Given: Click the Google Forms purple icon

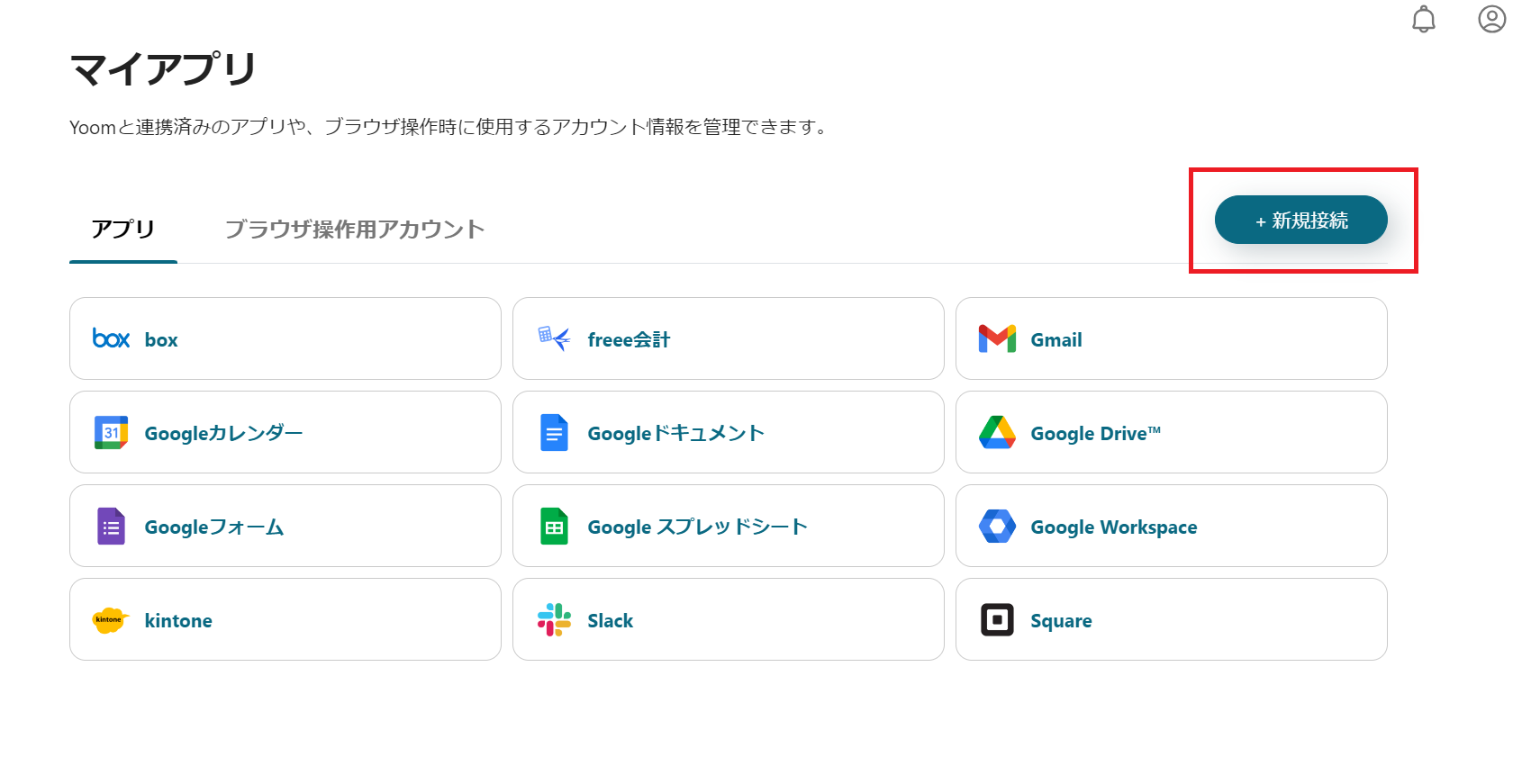Looking at the screenshot, I should coord(111,526).
